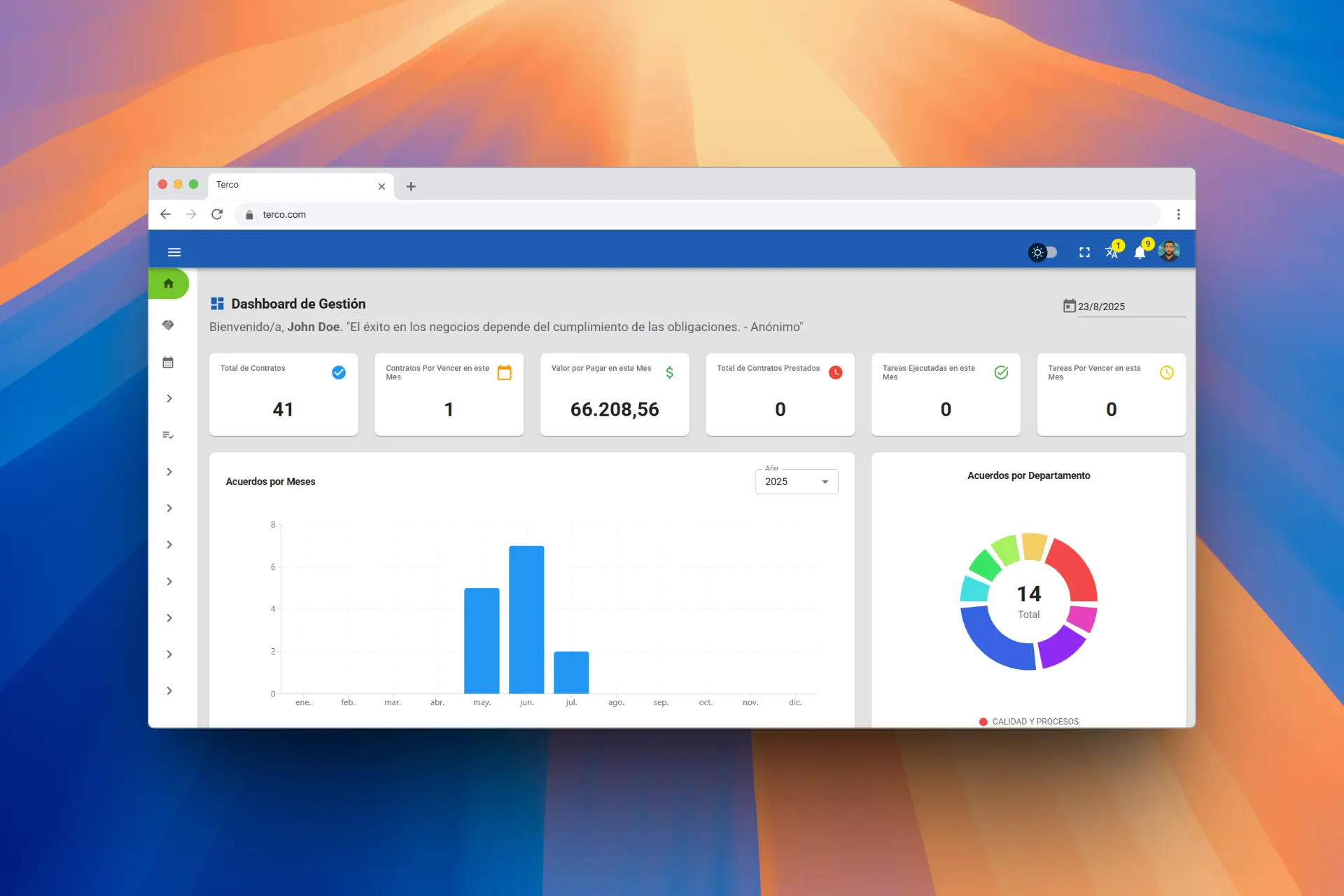Image resolution: width=1344 pixels, height=896 pixels.
Task: Click the 23/8/2025 date field
Action: 1131,307
